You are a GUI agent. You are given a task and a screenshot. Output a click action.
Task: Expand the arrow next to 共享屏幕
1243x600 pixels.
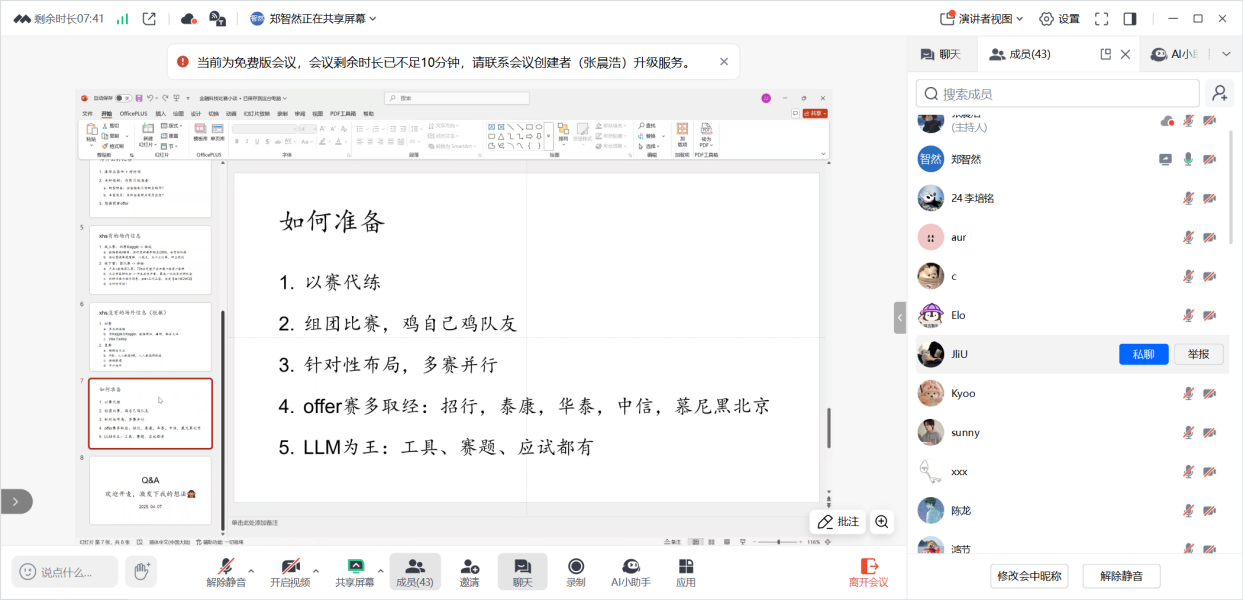[x=380, y=571]
